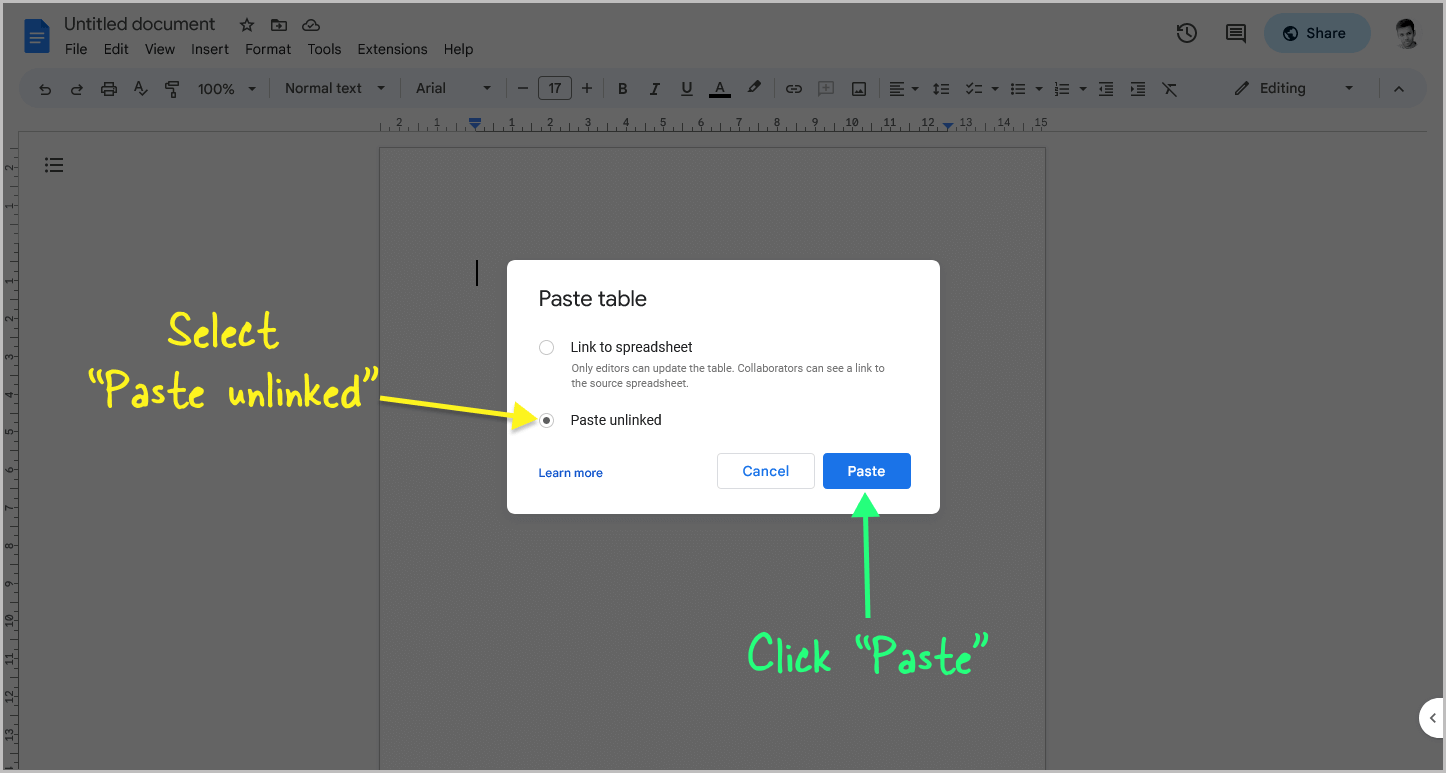Open the version history clock icon
The image size is (1446, 773).
1186,33
